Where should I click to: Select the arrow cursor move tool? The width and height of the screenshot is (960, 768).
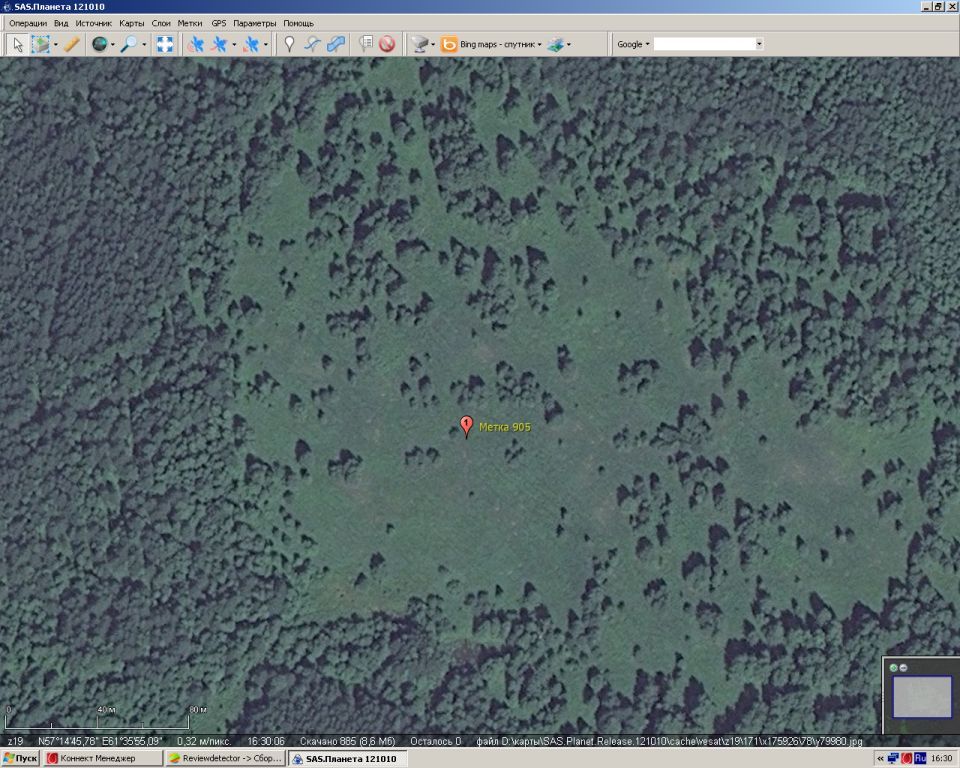tap(17, 44)
